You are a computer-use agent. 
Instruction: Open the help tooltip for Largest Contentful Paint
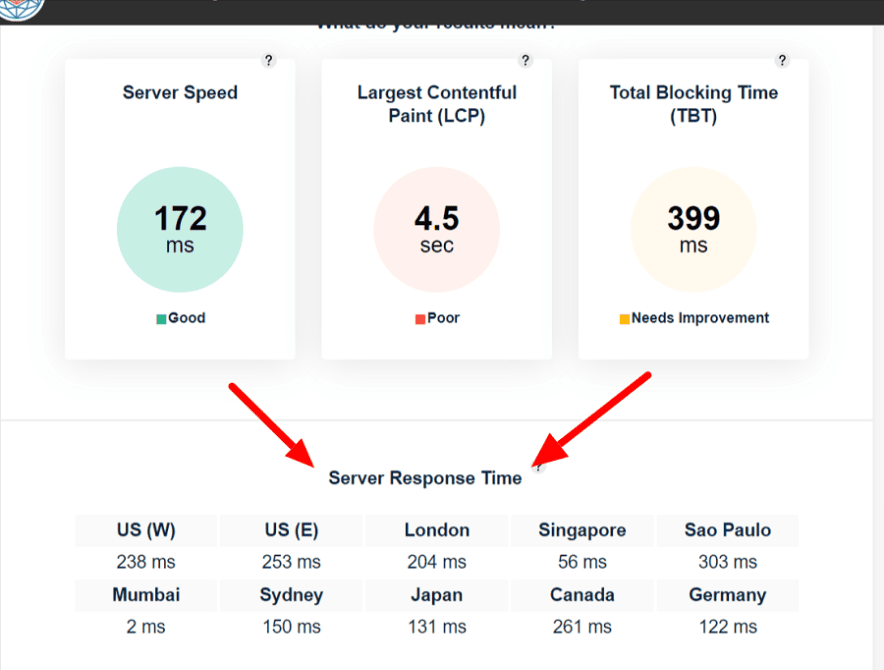point(525,61)
